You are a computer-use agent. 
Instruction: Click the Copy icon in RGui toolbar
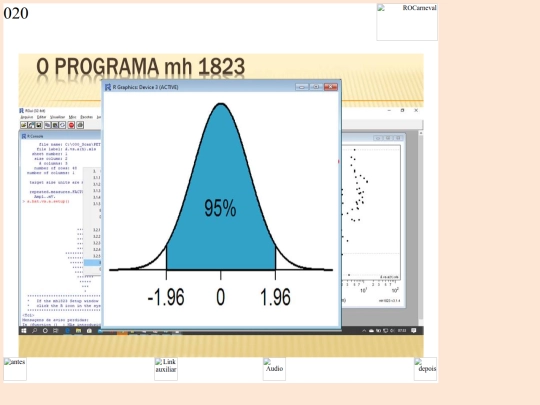(48, 125)
